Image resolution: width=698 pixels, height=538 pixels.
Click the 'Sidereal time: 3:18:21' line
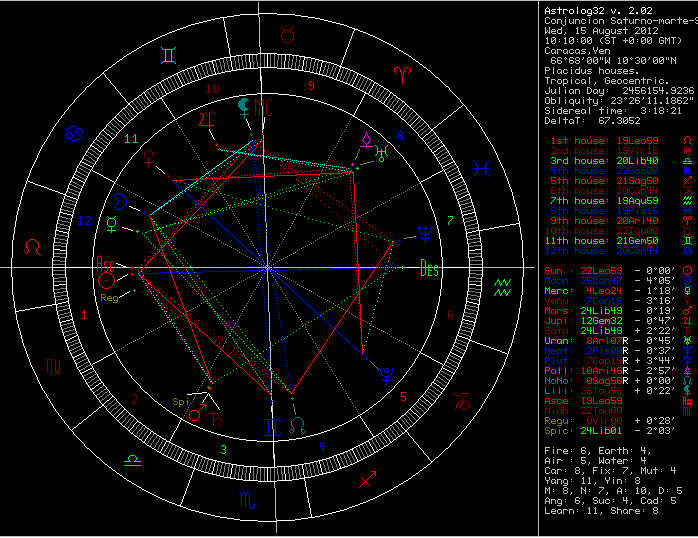613,111
